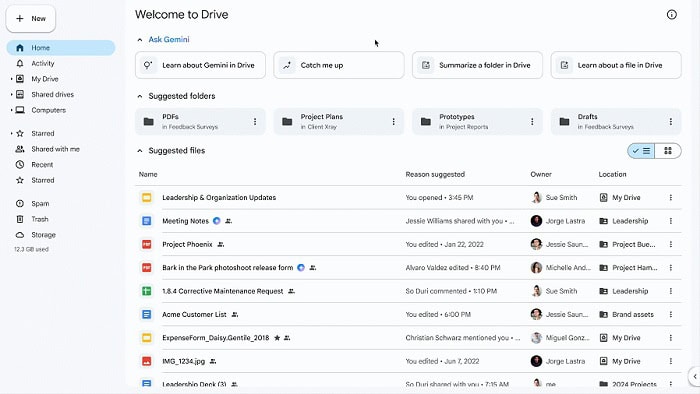Open the Meeting Notes document

[x=185, y=221]
